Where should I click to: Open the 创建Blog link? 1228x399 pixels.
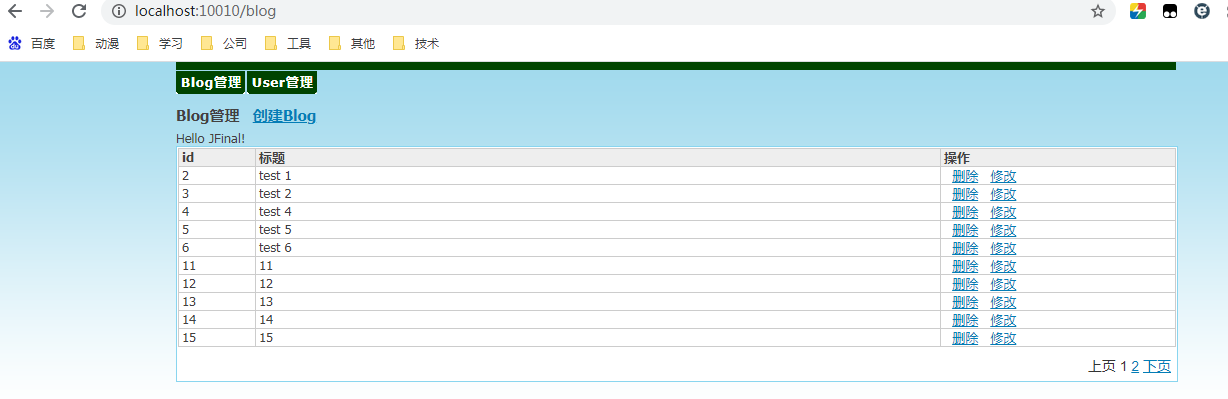(284, 116)
